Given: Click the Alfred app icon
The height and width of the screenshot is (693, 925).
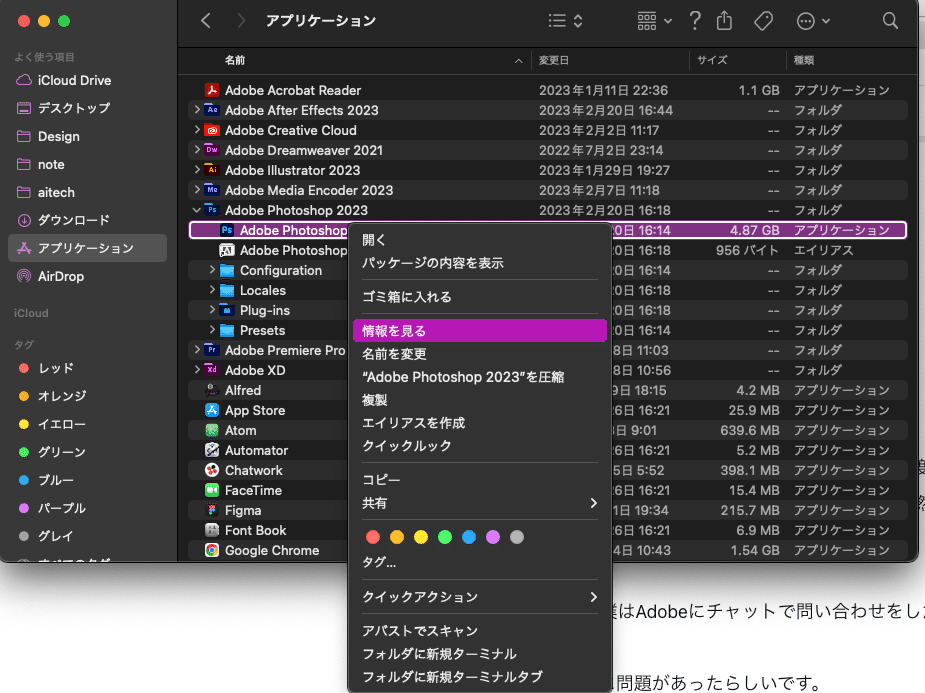Looking at the screenshot, I should point(212,390).
